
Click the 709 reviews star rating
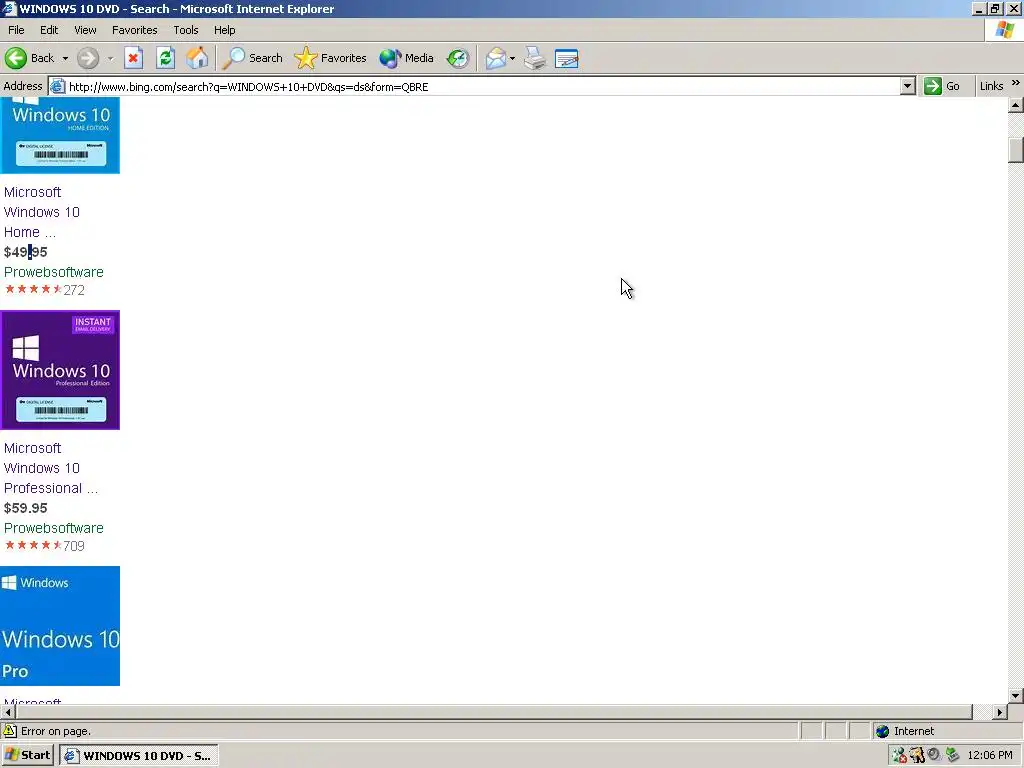(x=44, y=545)
